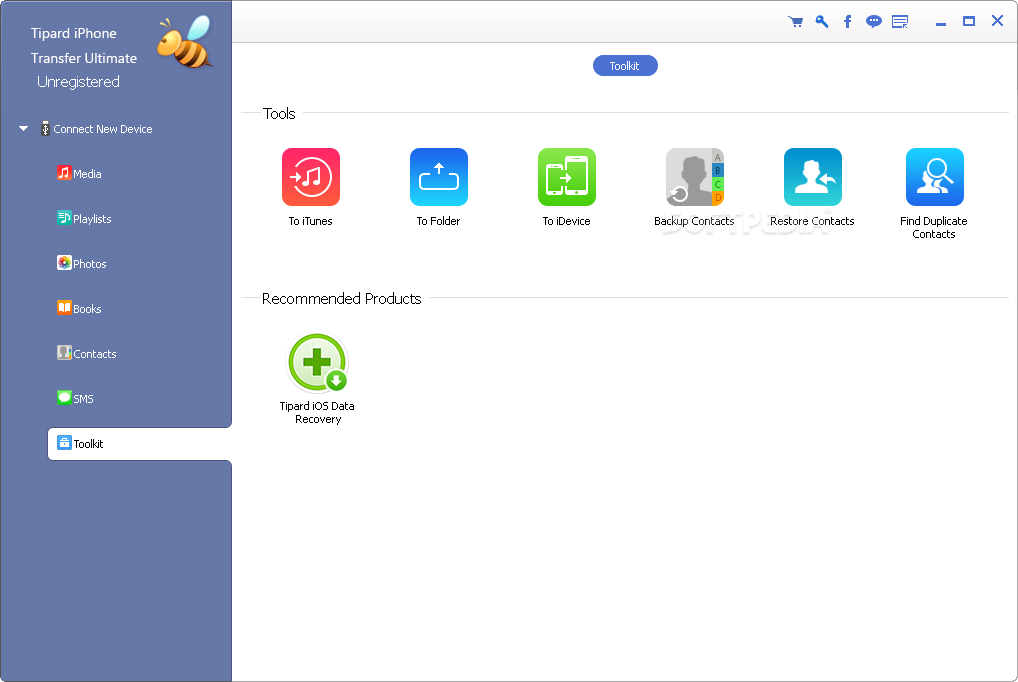The image size is (1018, 682).
Task: Open the To iDevice tool
Action: click(567, 177)
